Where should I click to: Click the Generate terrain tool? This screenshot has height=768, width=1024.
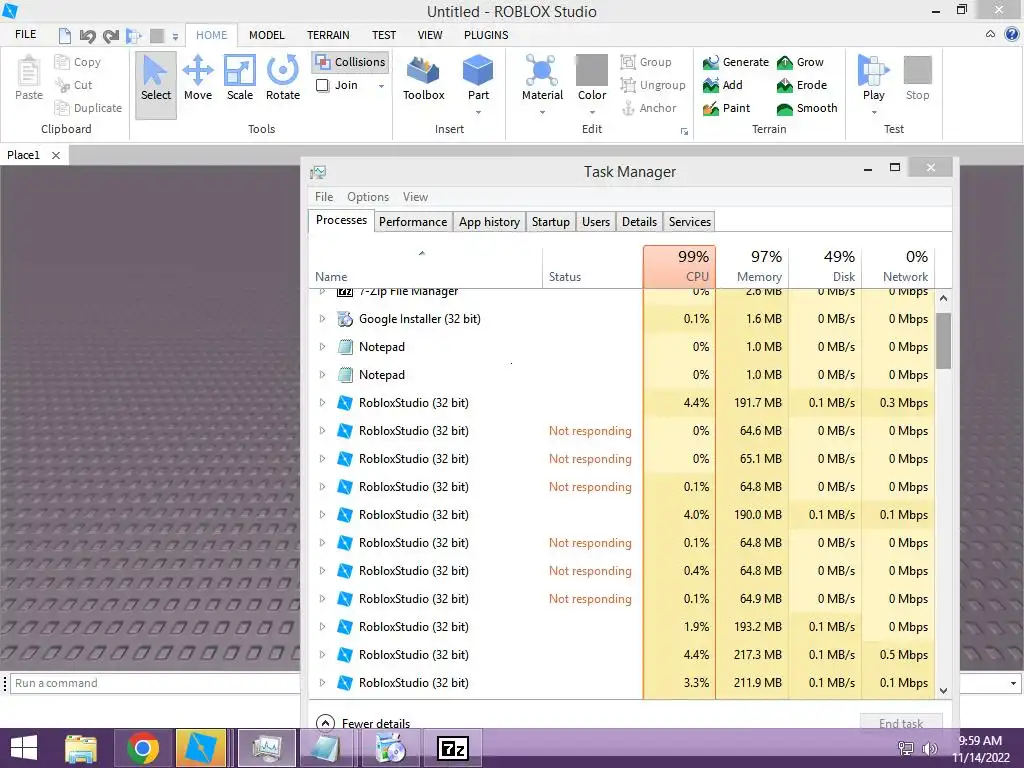pos(736,62)
